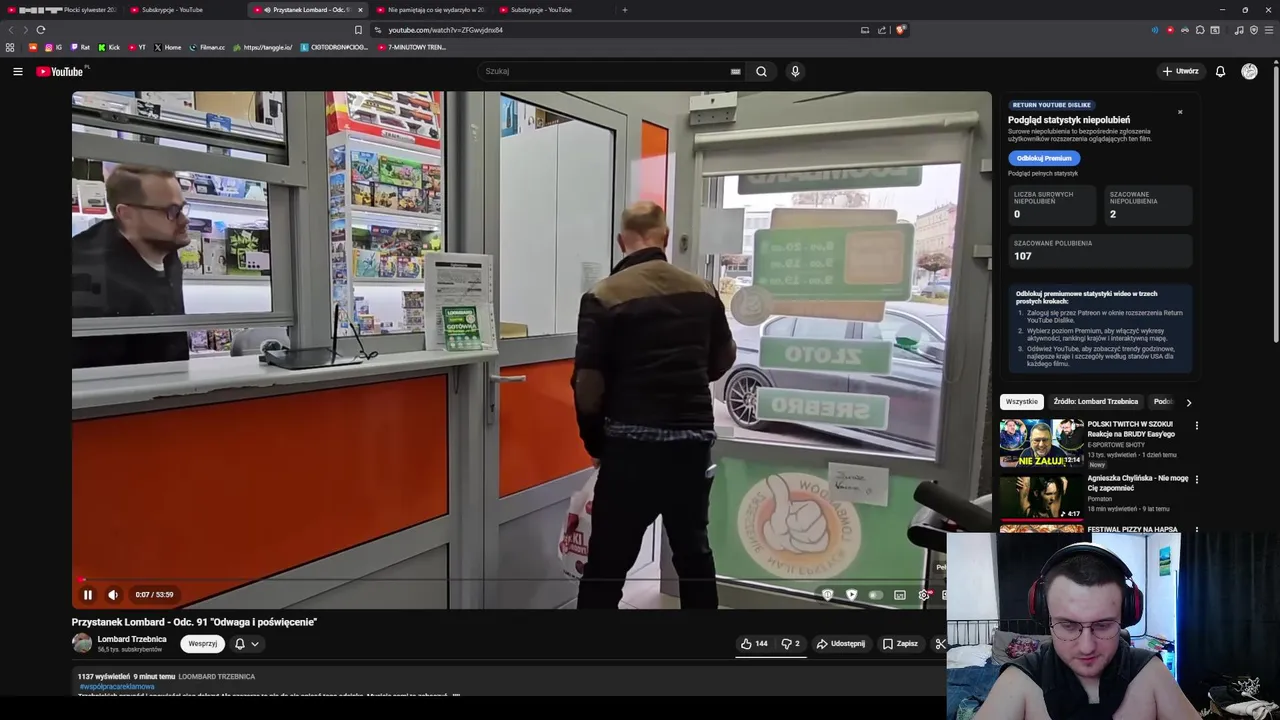The image size is (1280, 720).
Task: Toggle subtitles button in the player
Action: [900, 595]
